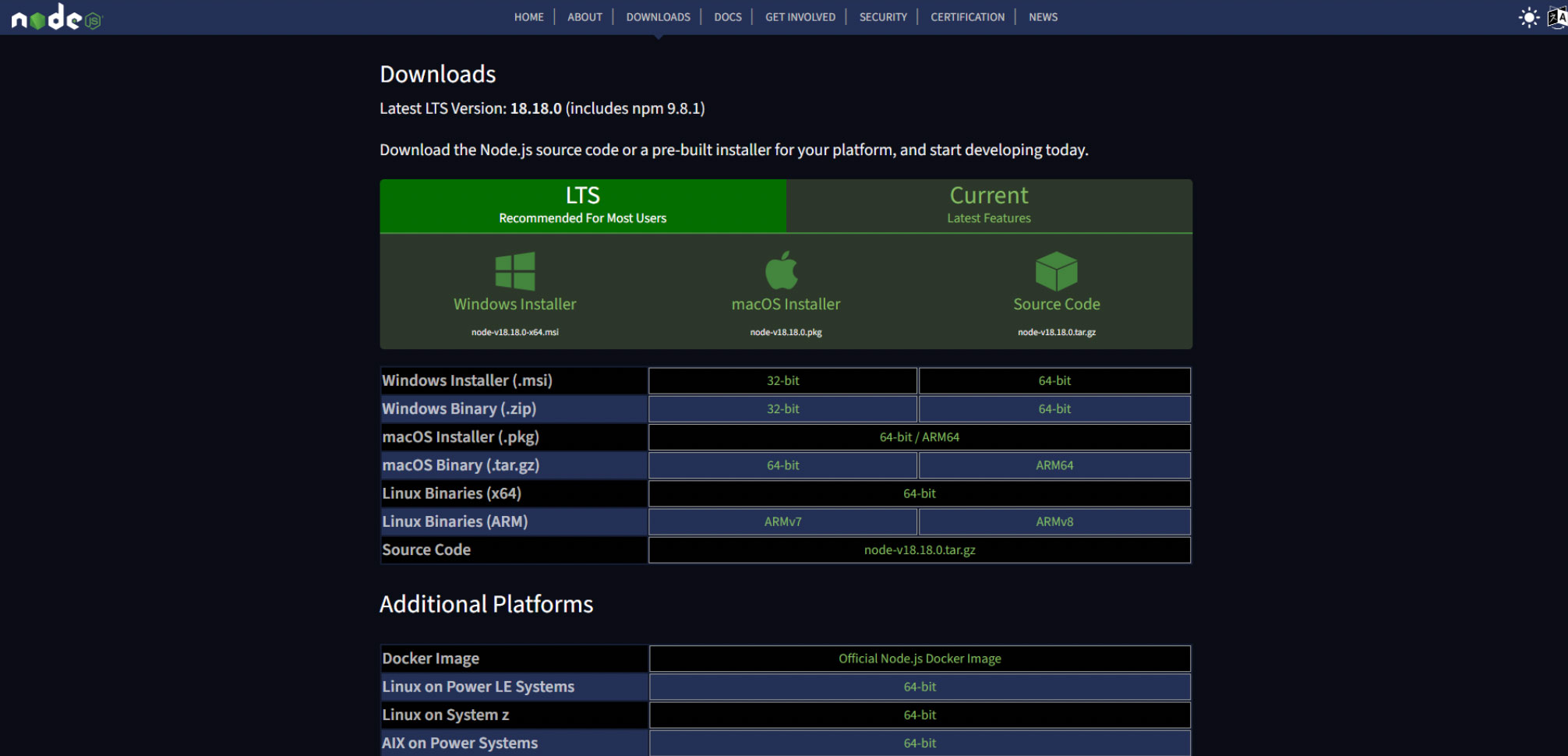Click node-v18.18.0-x64.msi filename
Viewport: 1568px width, 756px height.
click(515, 332)
